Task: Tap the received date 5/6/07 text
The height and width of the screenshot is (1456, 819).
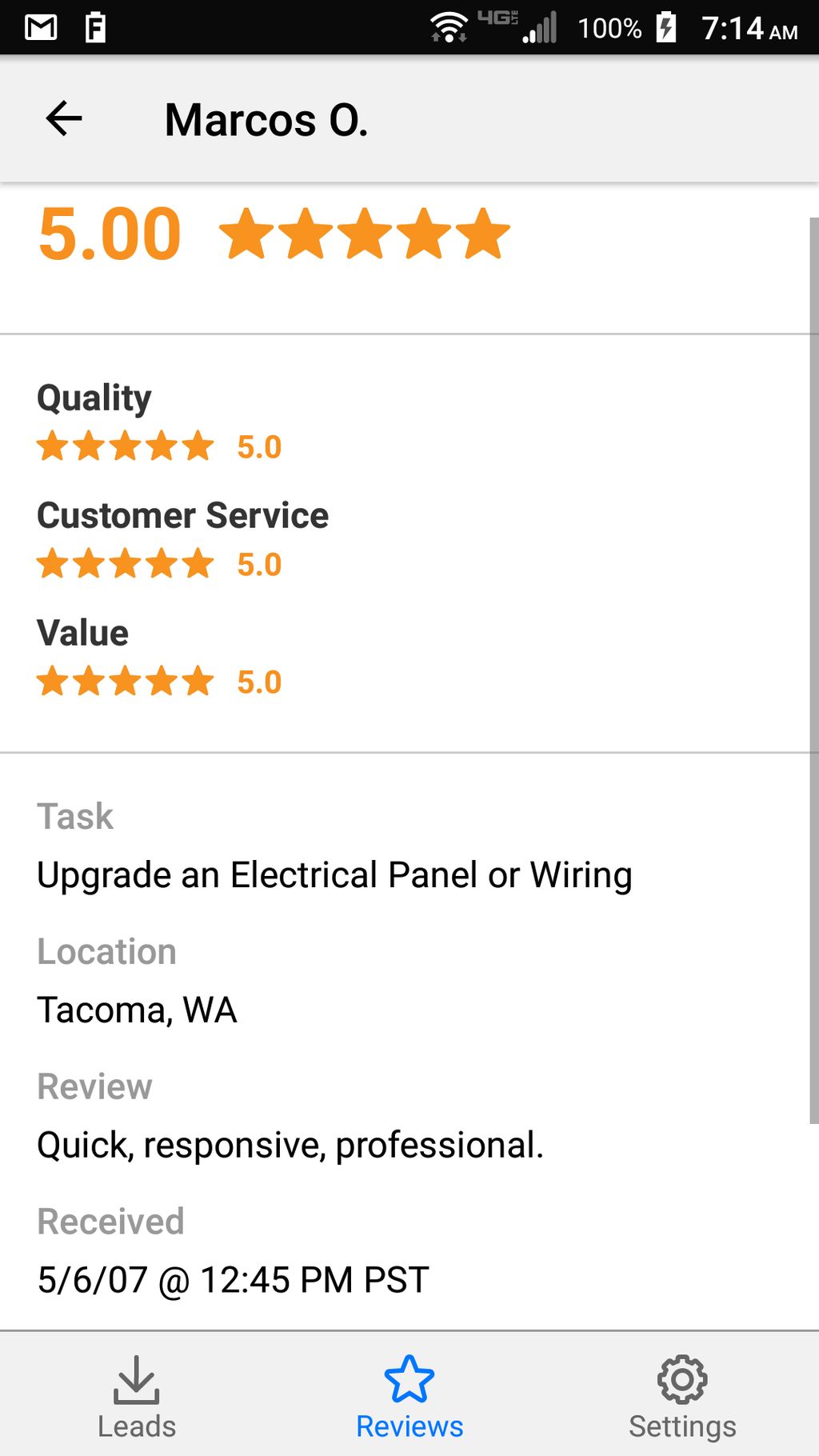Action: [233, 1279]
